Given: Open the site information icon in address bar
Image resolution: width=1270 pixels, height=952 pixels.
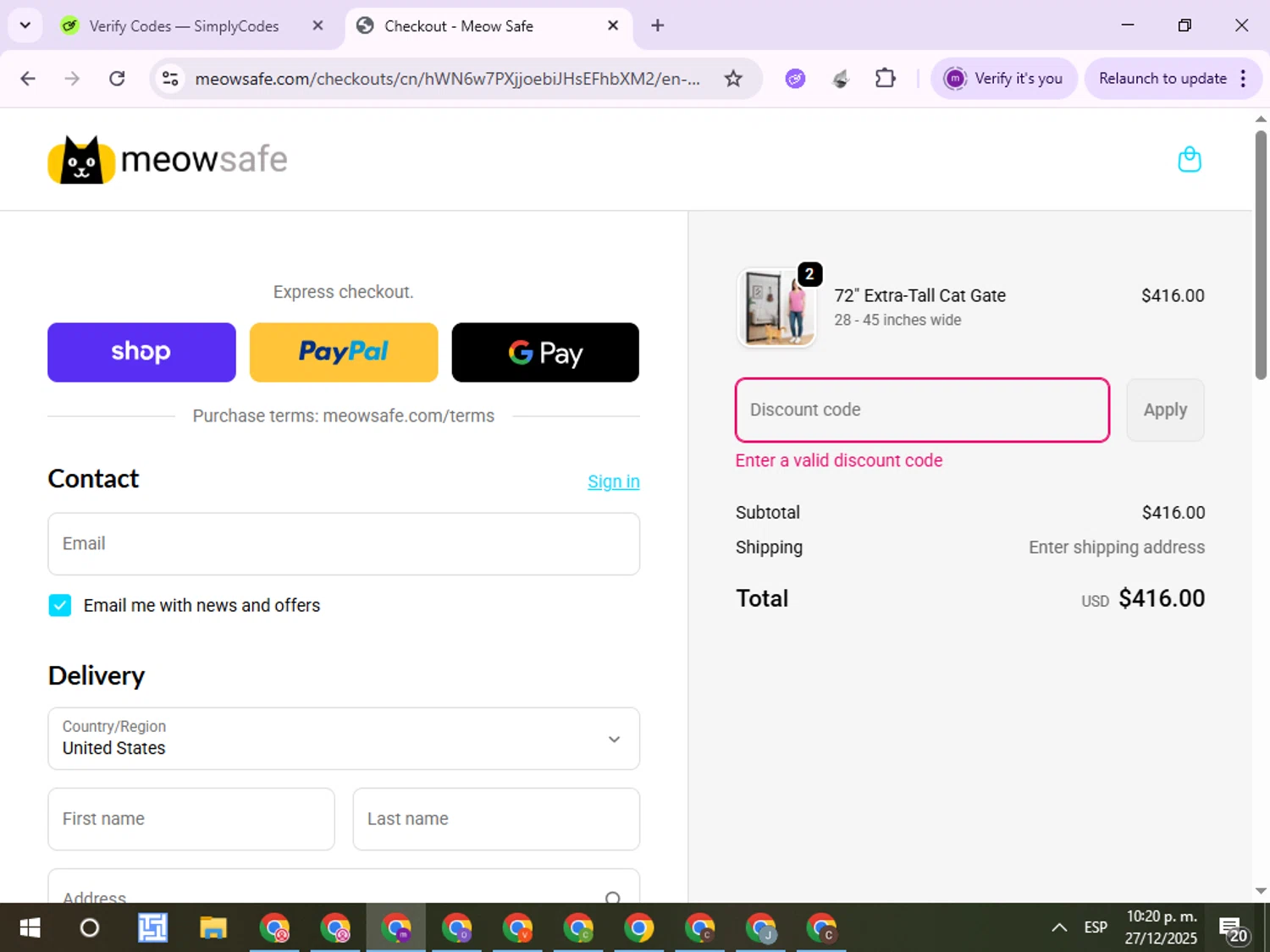Looking at the screenshot, I should pos(170,79).
